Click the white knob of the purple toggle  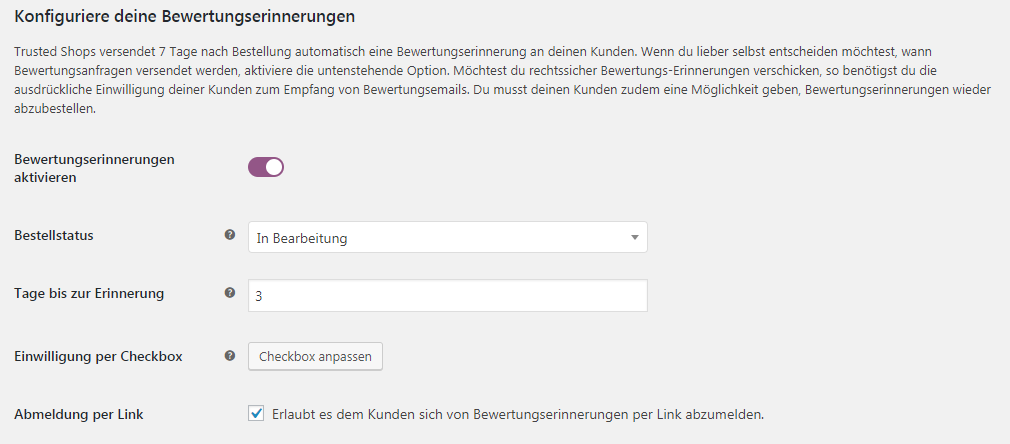pyautogui.click(x=274, y=167)
